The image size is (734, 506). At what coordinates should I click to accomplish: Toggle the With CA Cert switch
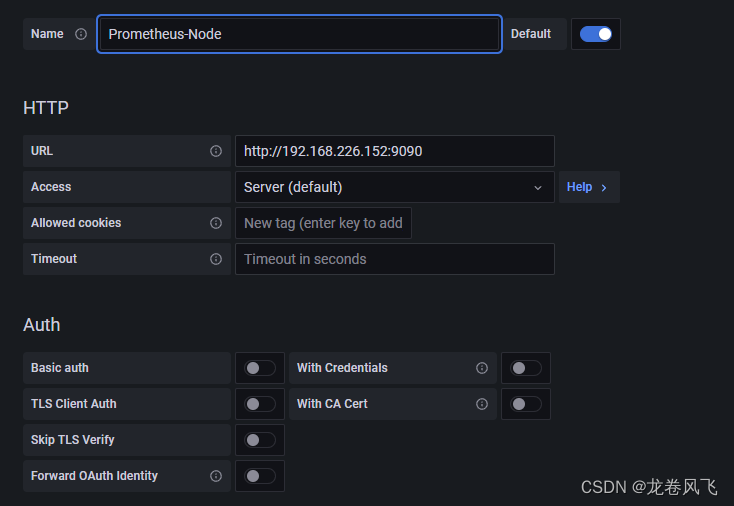coord(526,404)
